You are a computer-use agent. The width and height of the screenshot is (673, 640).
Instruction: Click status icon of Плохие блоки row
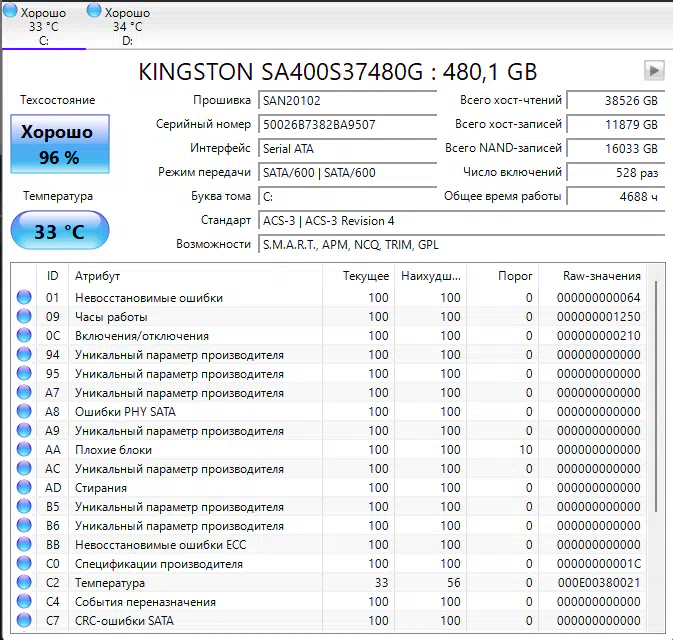24,450
